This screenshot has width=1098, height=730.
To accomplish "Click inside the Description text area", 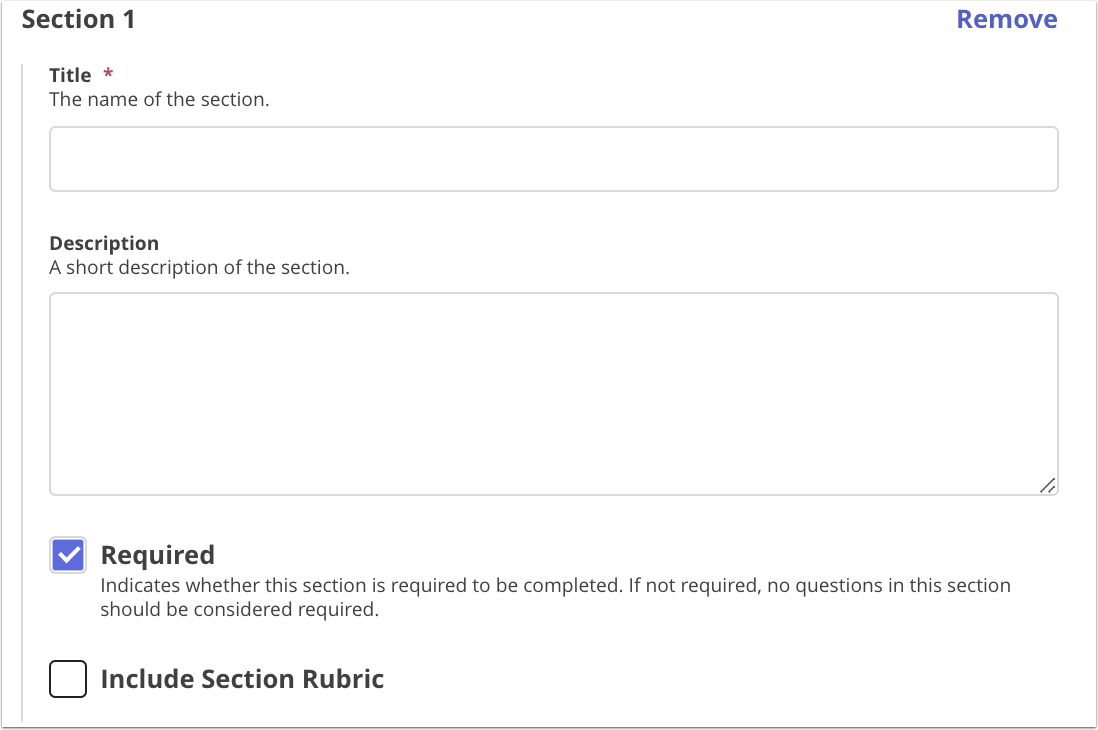I will pos(553,390).
